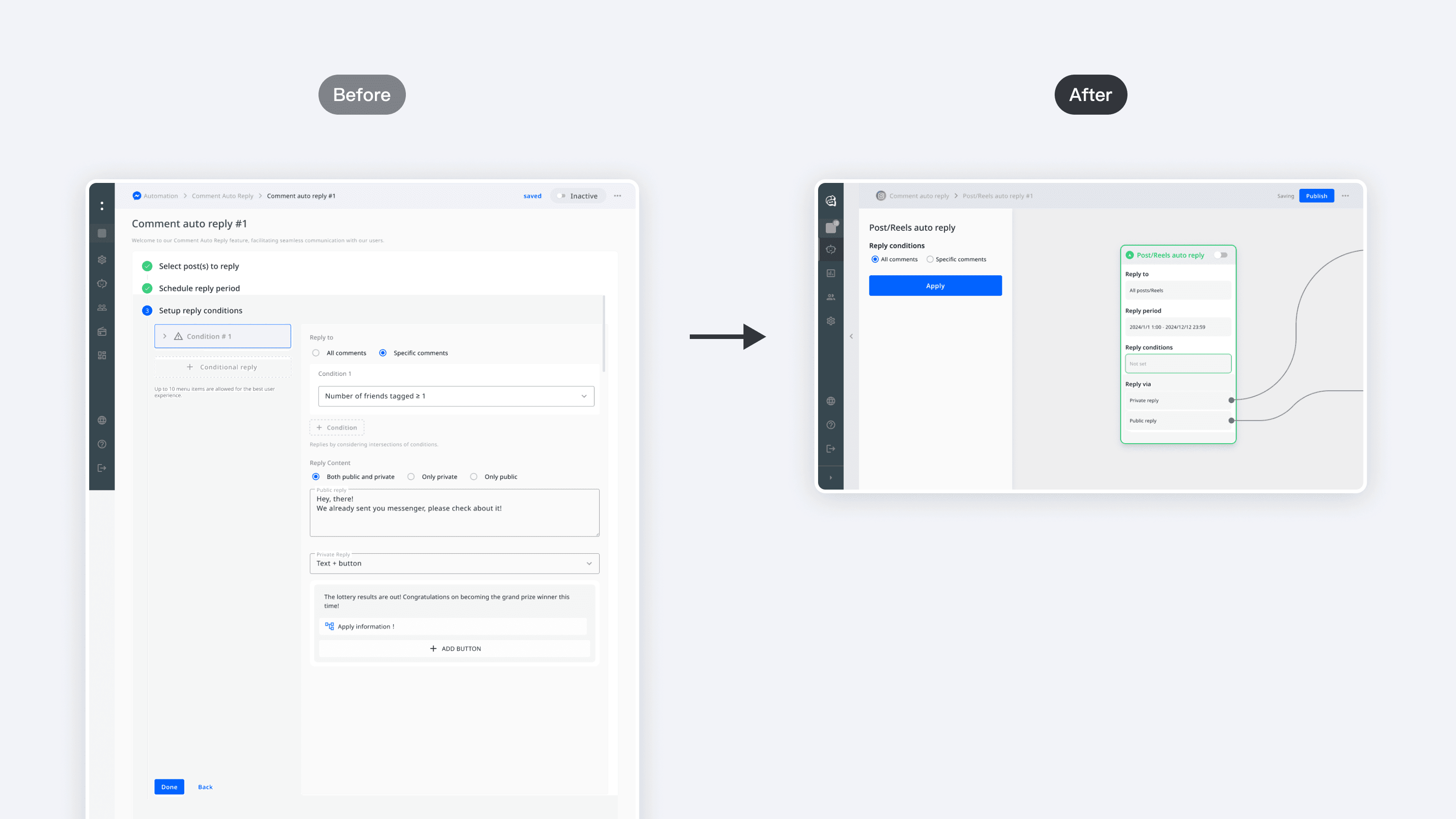
Task: Open the more options menu next to Publish
Action: pos(1345,196)
